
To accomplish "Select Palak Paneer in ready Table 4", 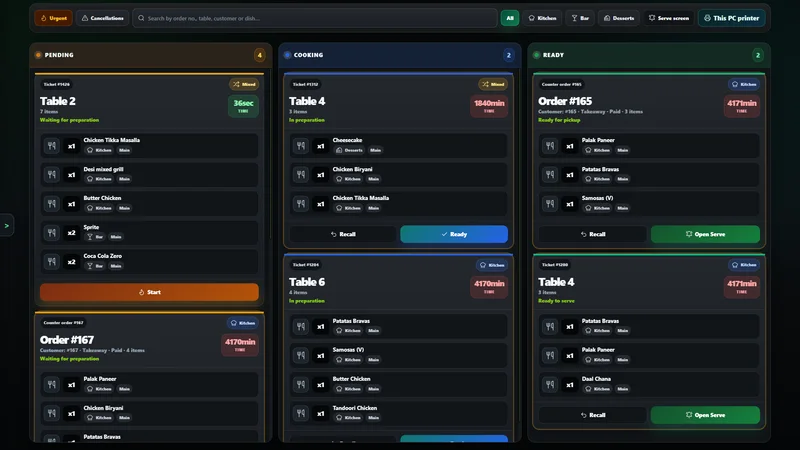I will pyautogui.click(x=649, y=356).
